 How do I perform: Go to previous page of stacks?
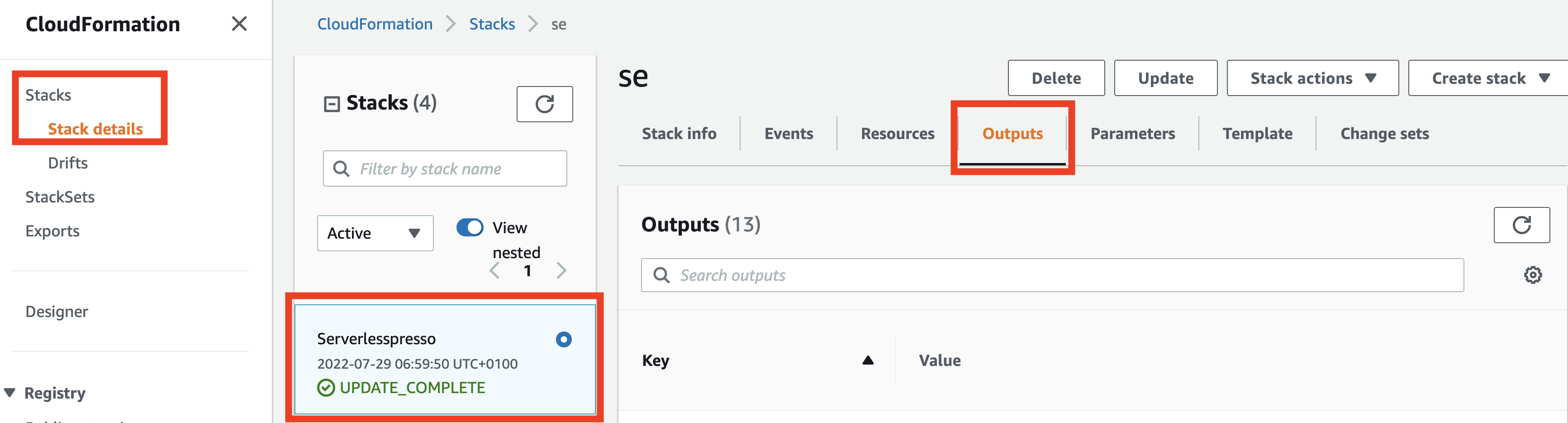coord(495,271)
